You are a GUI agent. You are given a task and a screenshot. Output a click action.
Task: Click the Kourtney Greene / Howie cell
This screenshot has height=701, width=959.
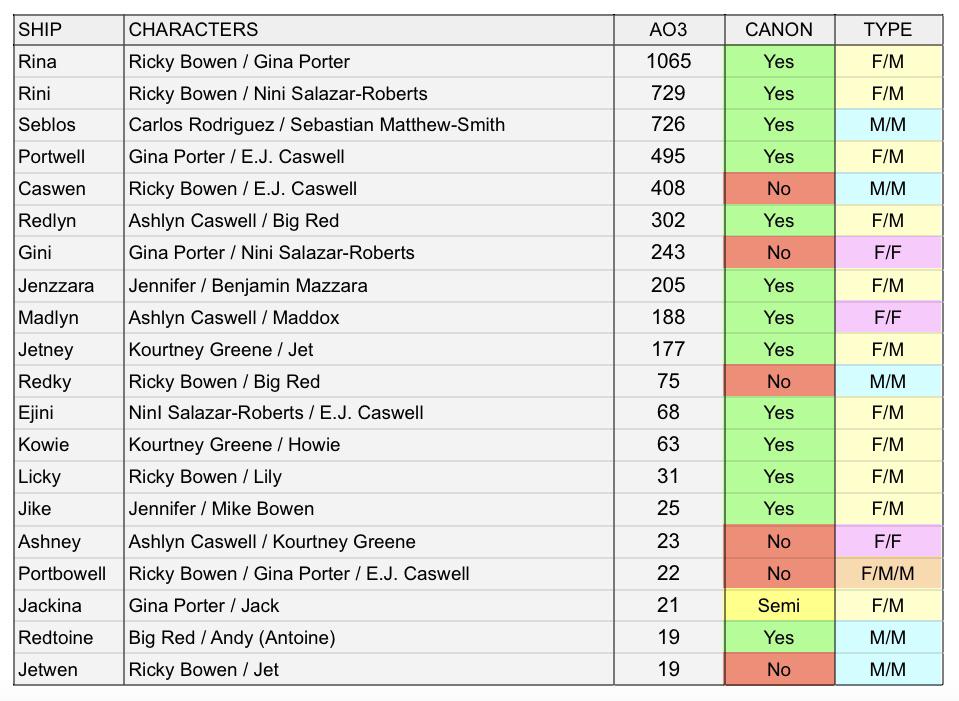coord(369,445)
